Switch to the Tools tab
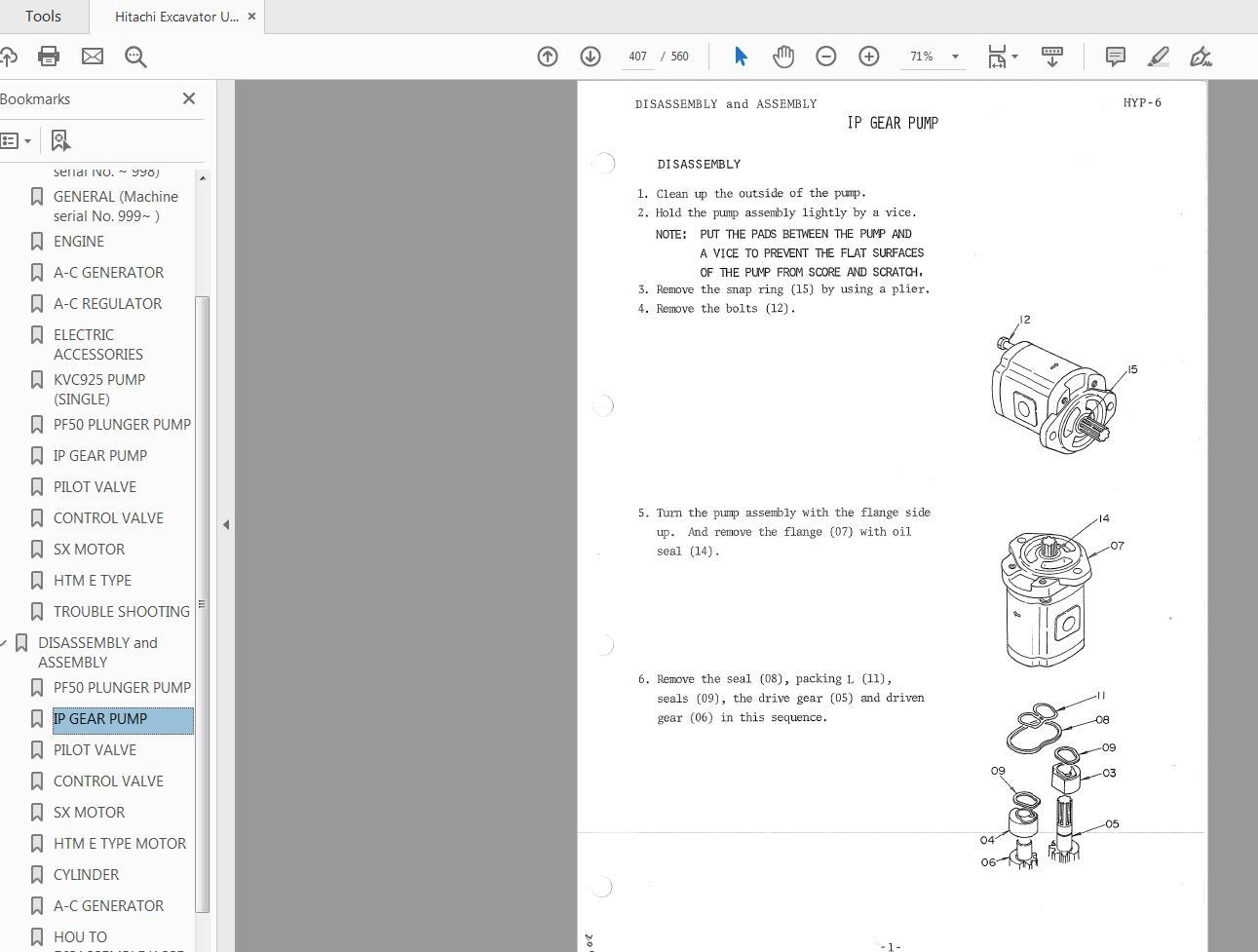 coord(43,16)
